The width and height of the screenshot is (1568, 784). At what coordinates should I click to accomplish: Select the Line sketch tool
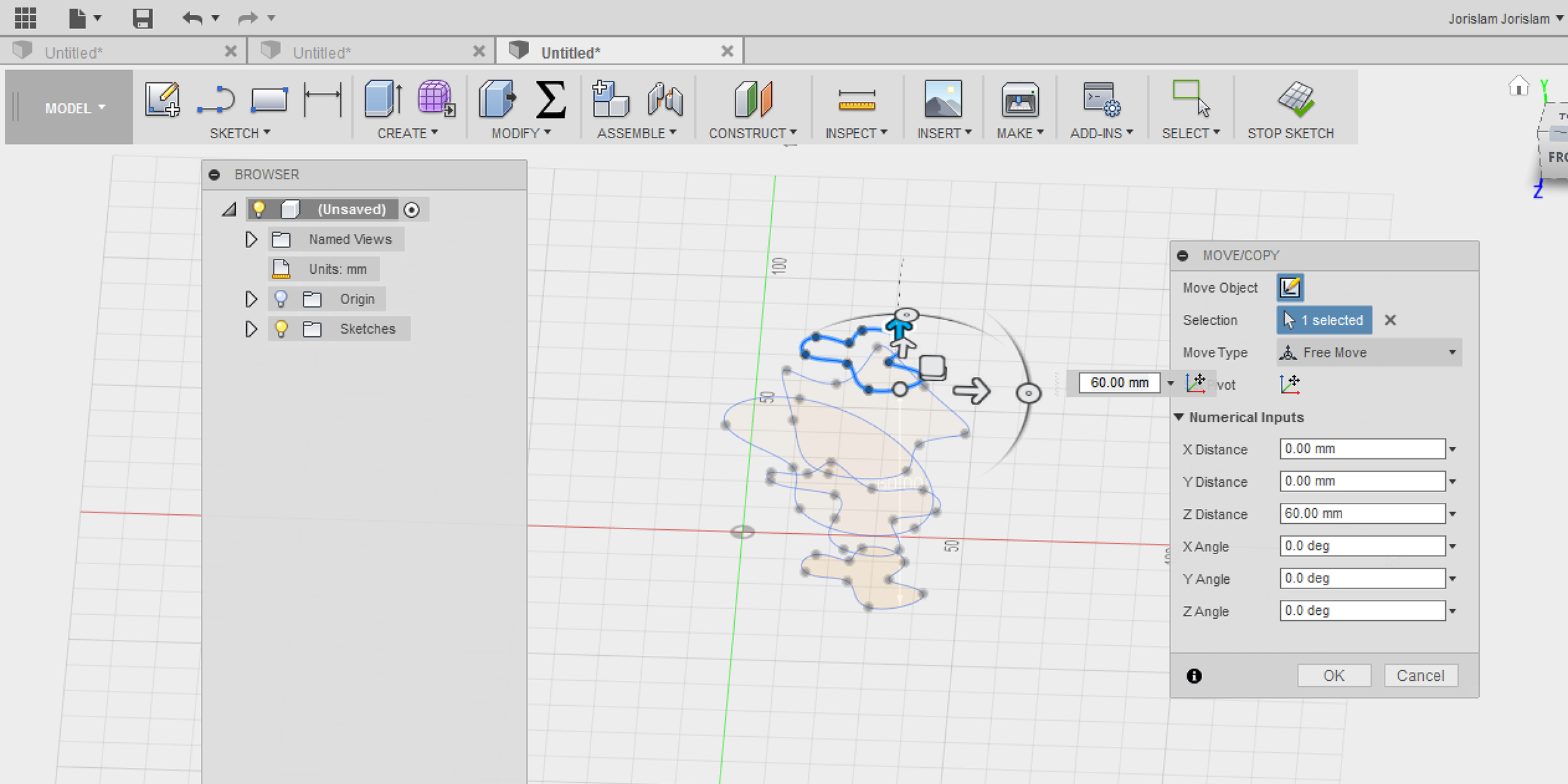216,99
